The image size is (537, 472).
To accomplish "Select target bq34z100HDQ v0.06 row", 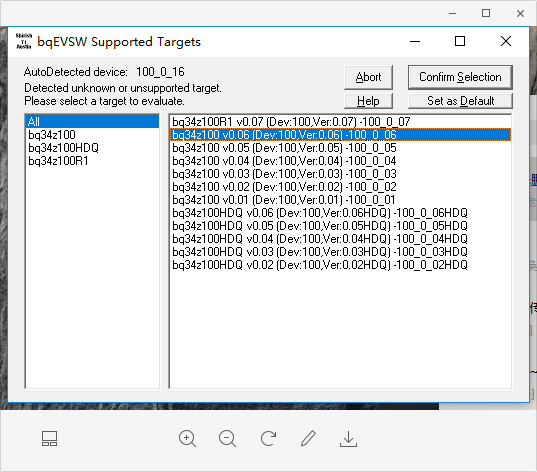I will click(x=340, y=213).
